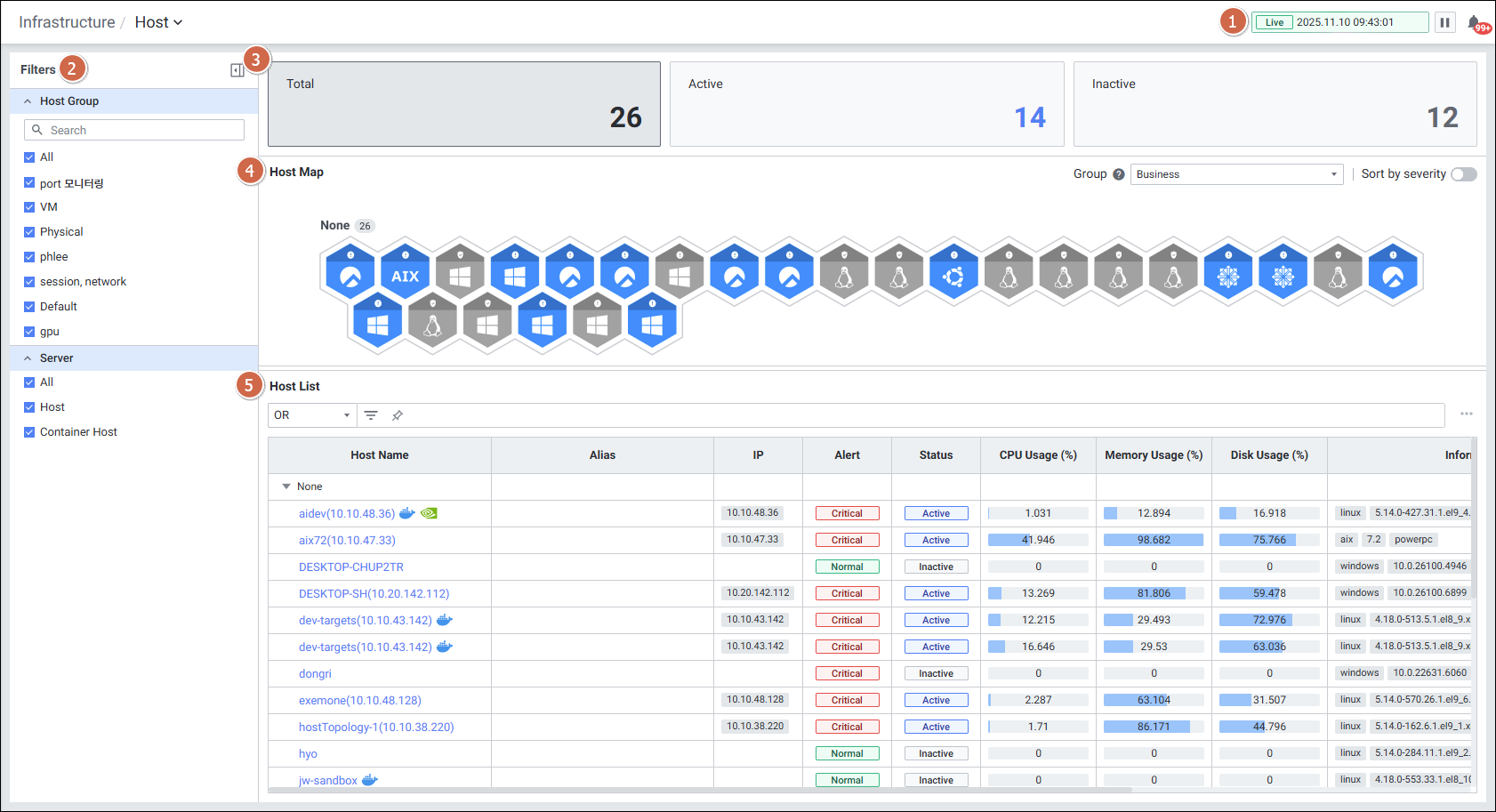Click the filter lines icon in Host List

(x=371, y=415)
